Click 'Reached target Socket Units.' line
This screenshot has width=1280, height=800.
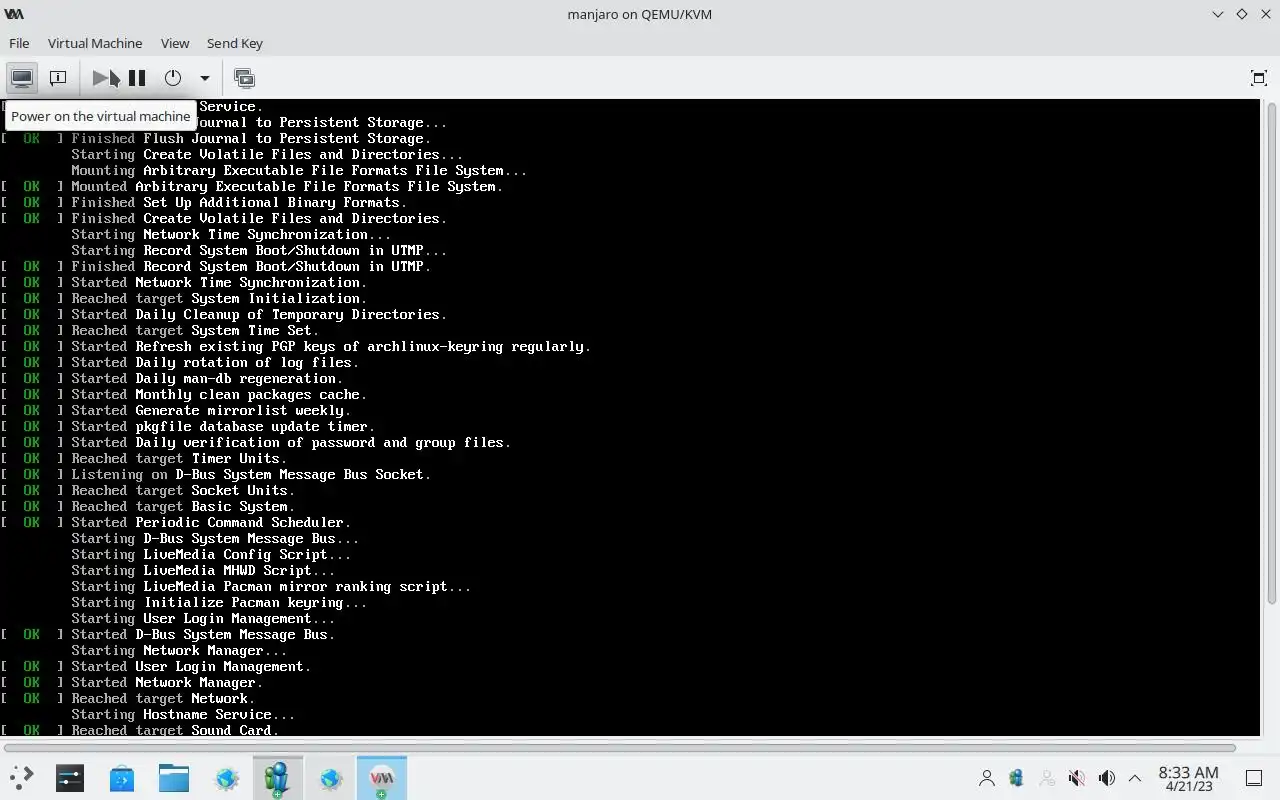183,490
